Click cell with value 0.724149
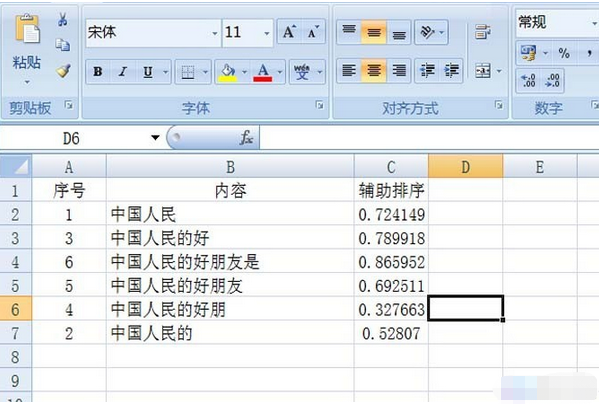Viewport: 599px width, 404px height. (x=391, y=214)
